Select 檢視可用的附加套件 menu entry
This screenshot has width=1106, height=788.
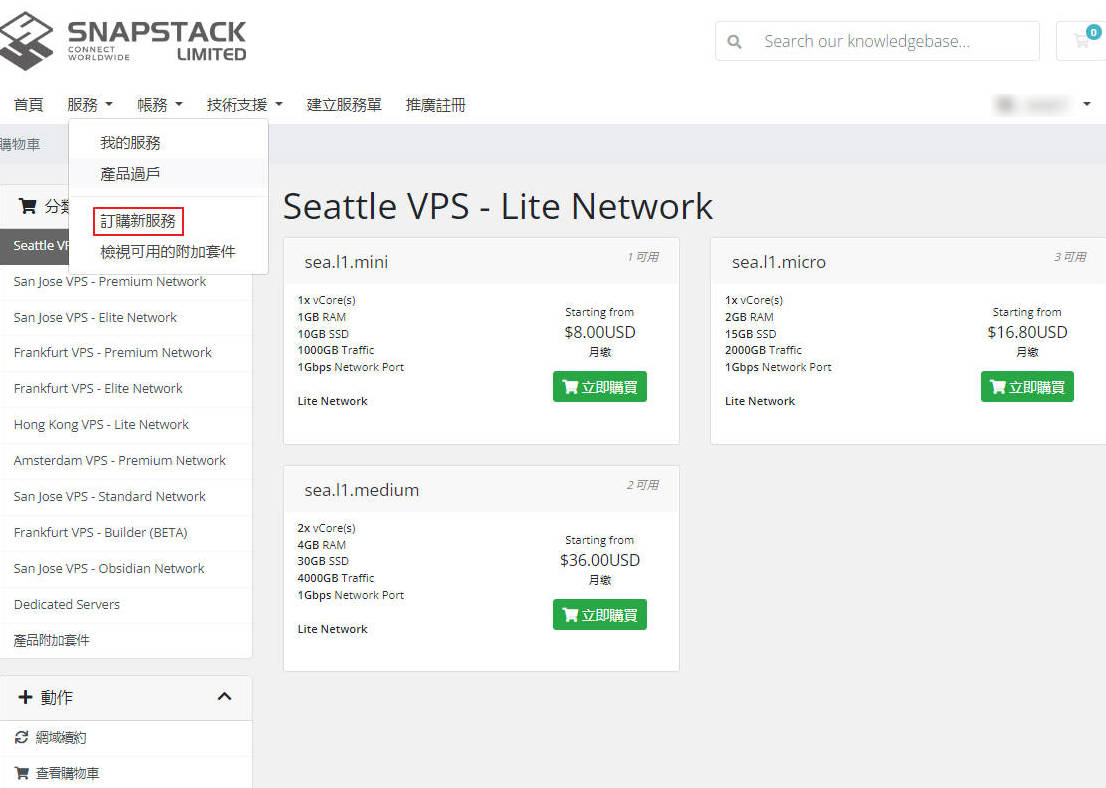tap(168, 252)
